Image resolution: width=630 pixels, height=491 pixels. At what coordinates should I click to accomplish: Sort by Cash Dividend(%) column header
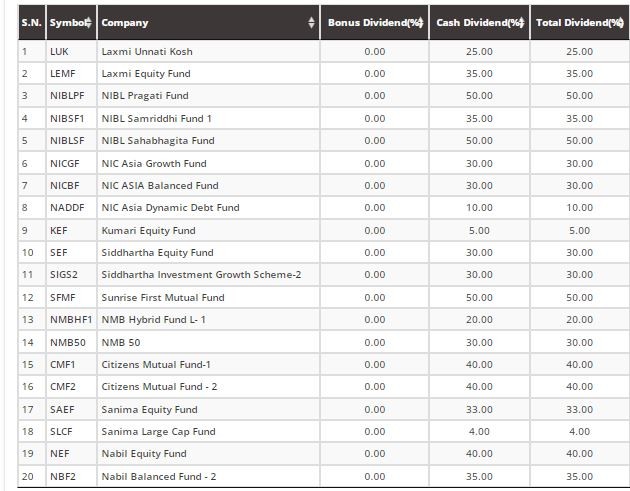click(x=479, y=23)
